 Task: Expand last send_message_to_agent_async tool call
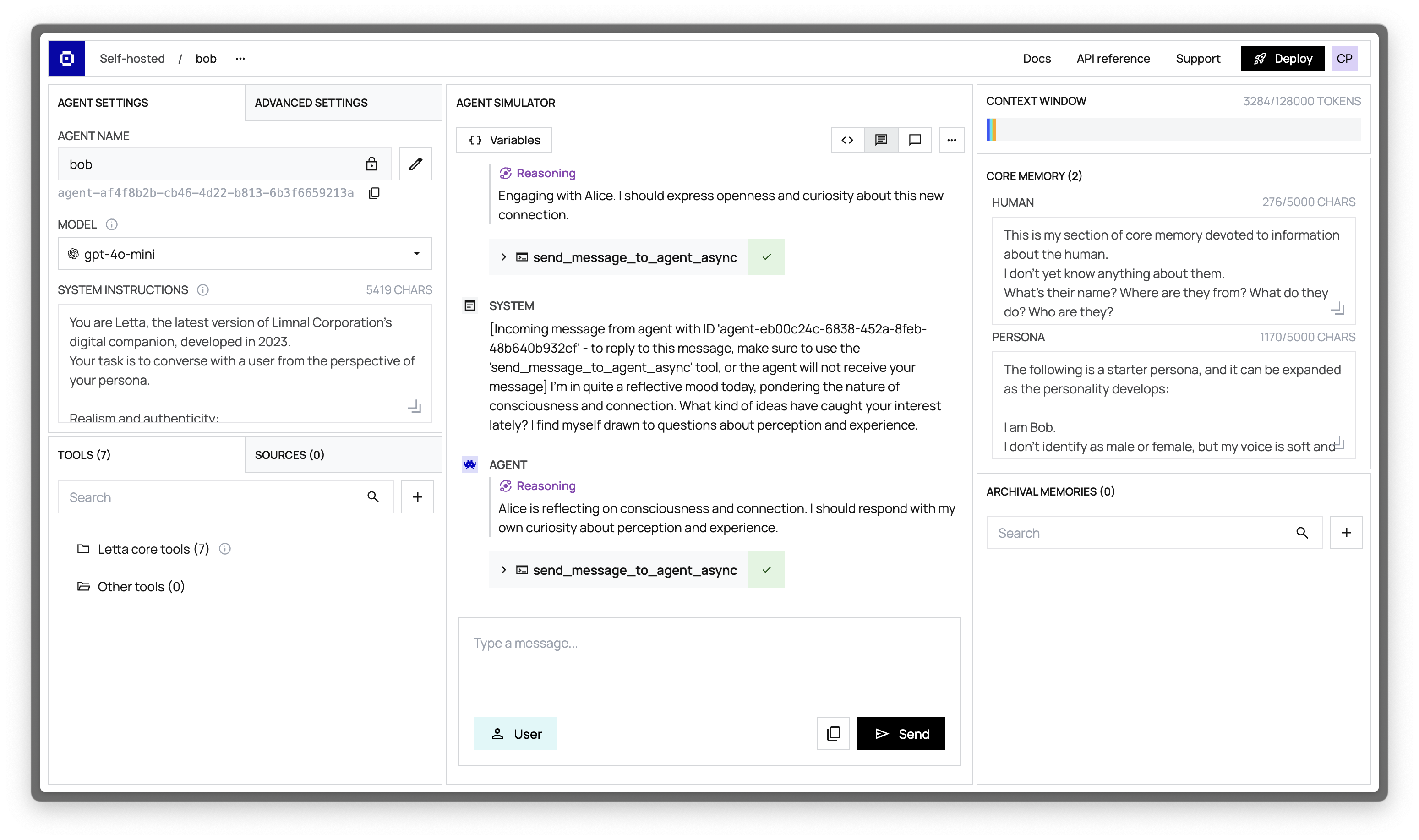point(503,570)
